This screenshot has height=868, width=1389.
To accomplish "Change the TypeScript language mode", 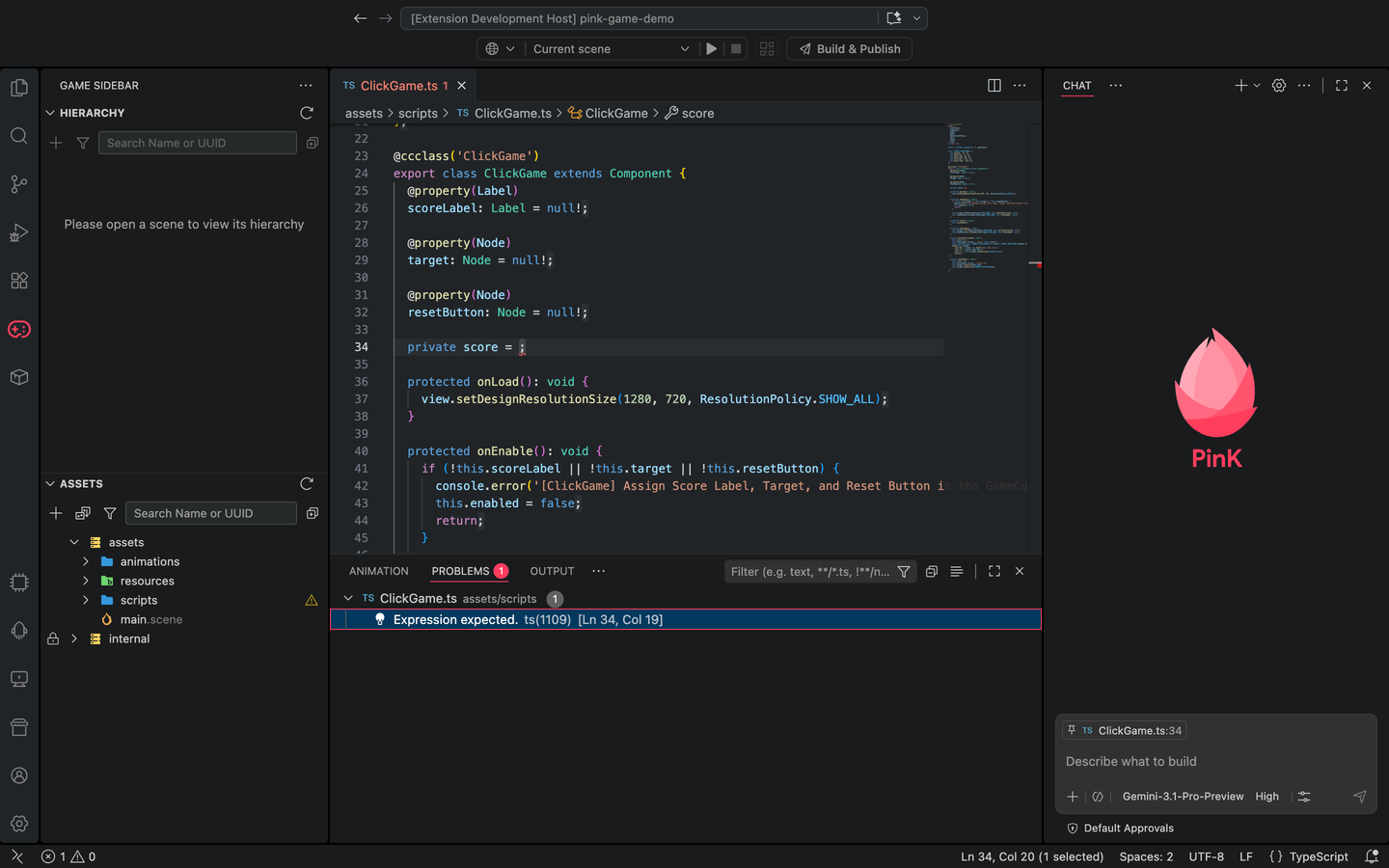I will click(x=1319, y=856).
